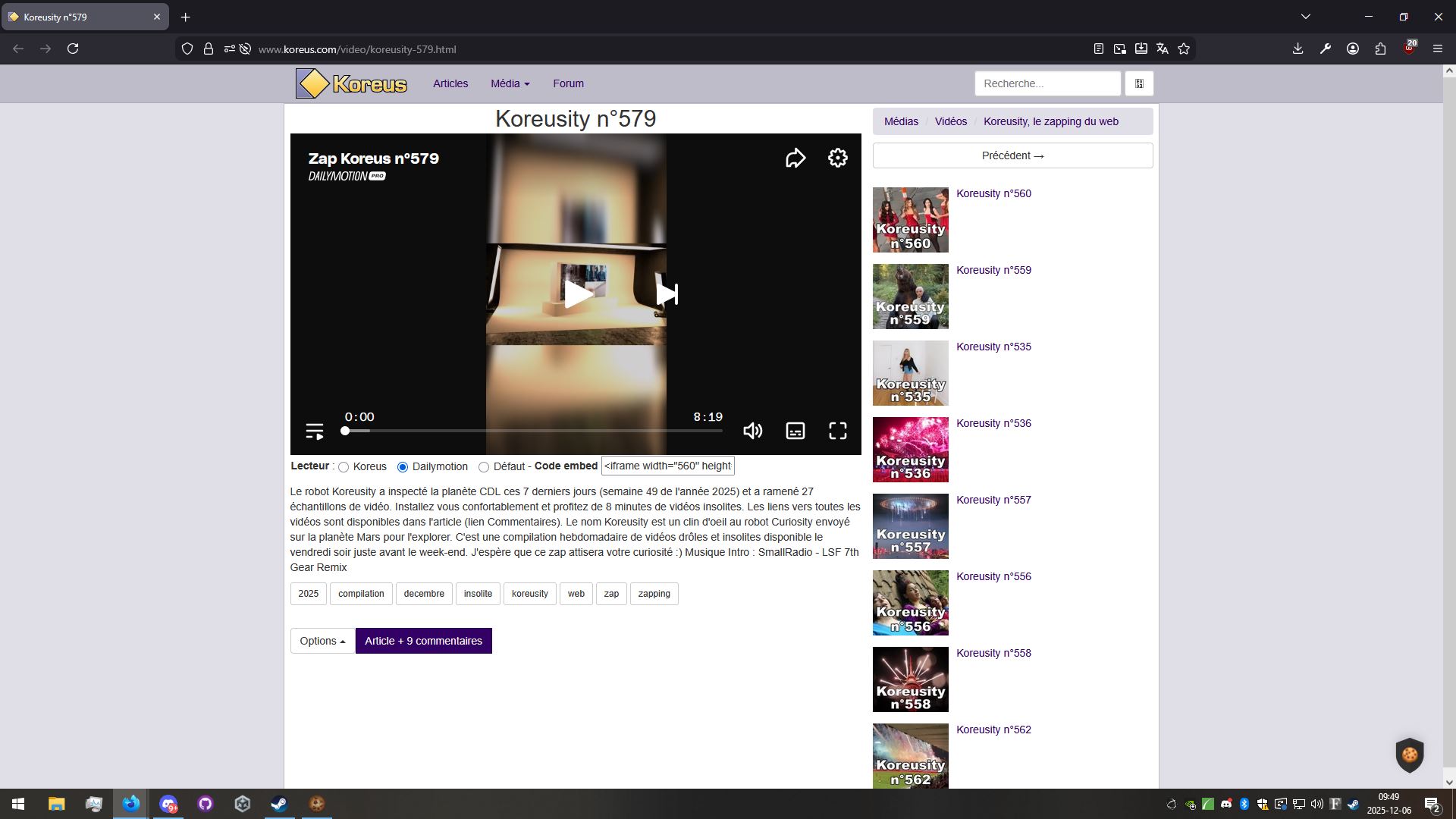Select the Koreus player radio button

pos(344,467)
